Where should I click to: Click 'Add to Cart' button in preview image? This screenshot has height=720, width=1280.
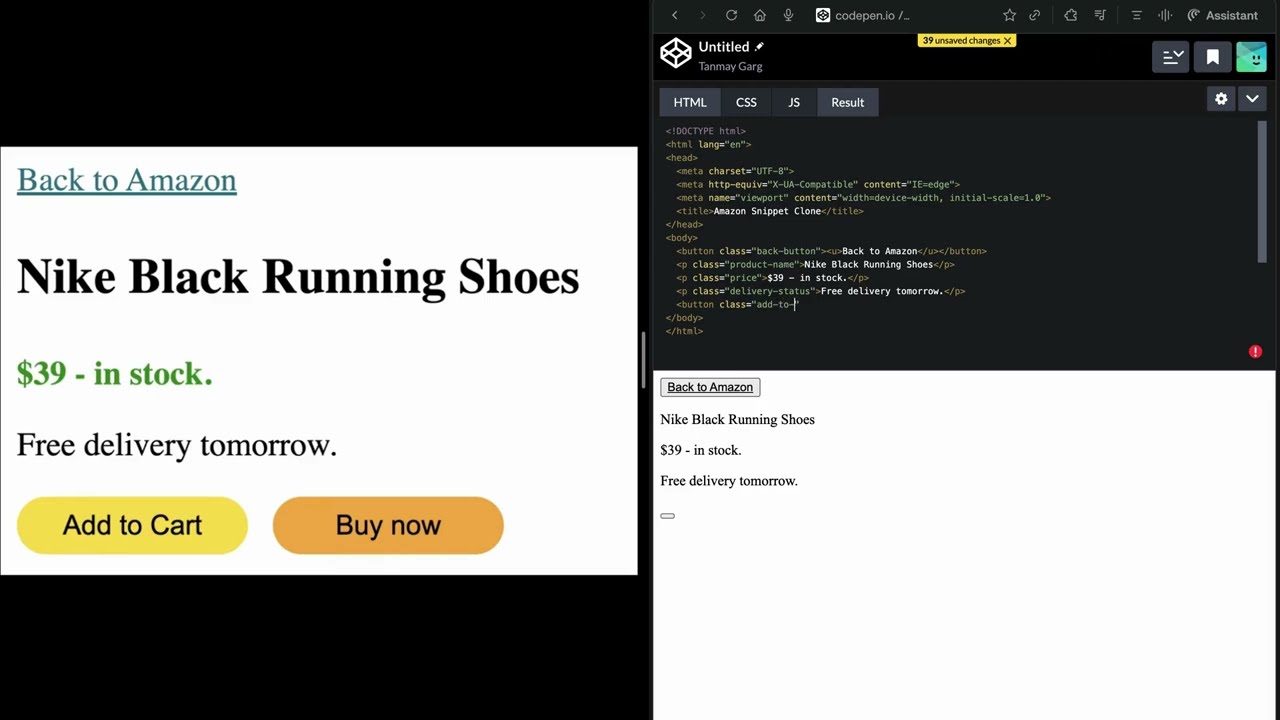pyautogui.click(x=132, y=525)
